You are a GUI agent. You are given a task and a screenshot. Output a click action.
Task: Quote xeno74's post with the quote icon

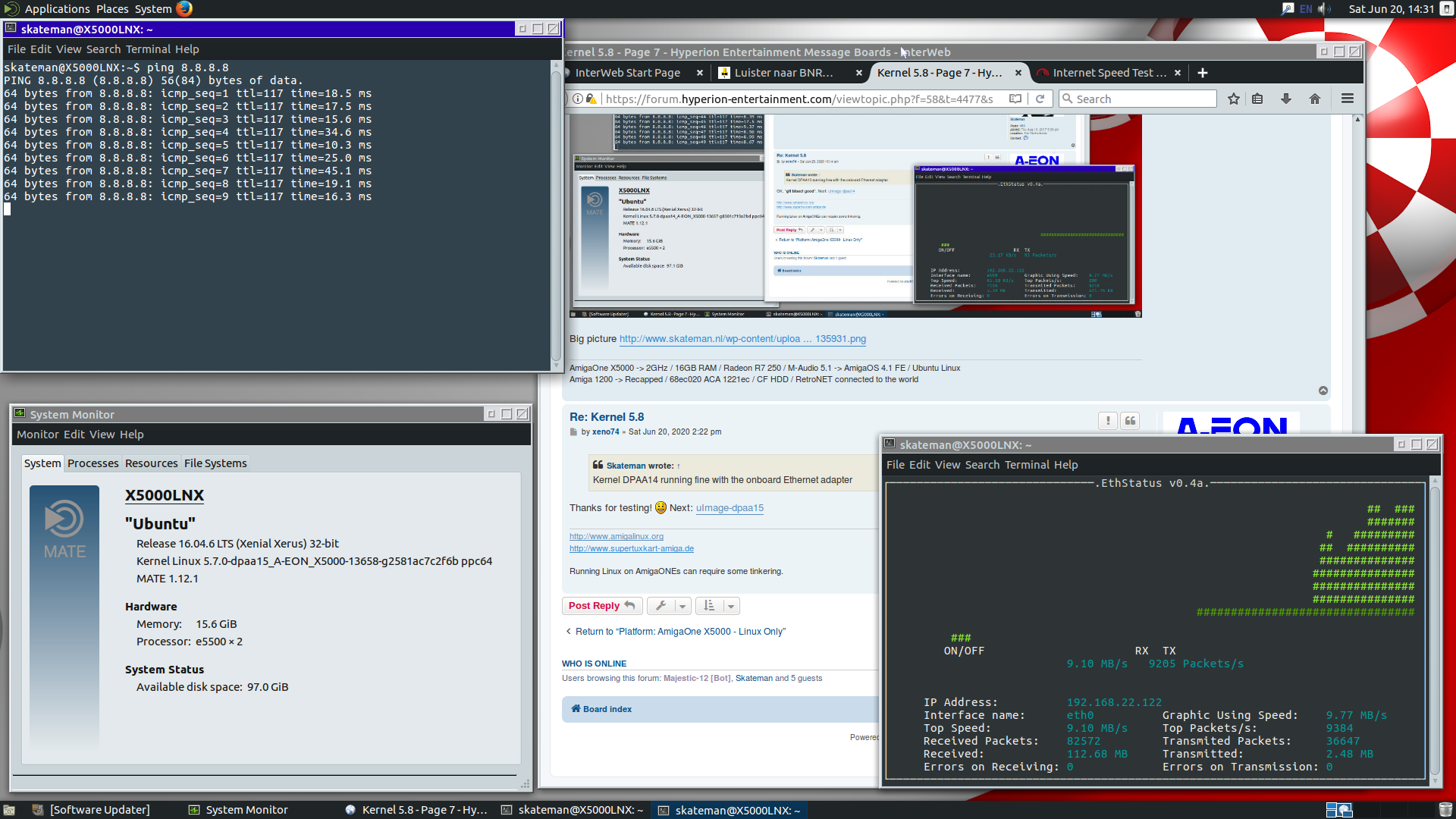pos(1130,421)
